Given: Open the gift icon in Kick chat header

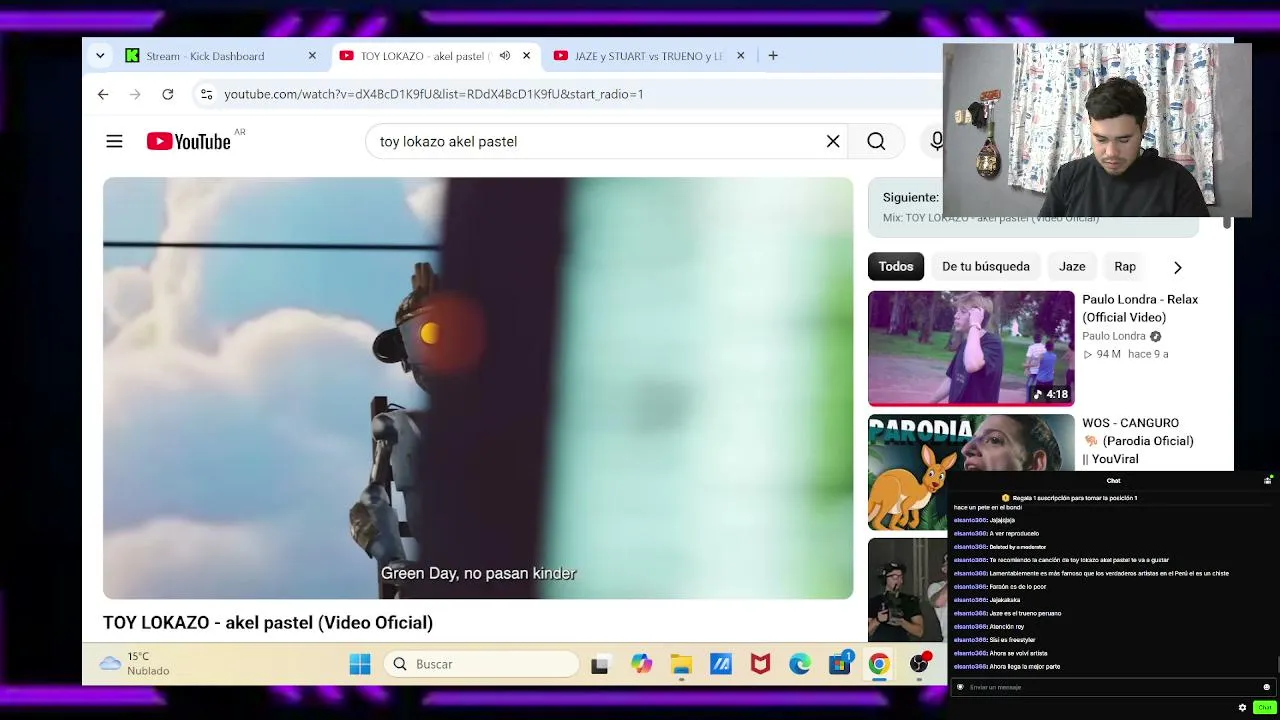Looking at the screenshot, I should 1268,480.
